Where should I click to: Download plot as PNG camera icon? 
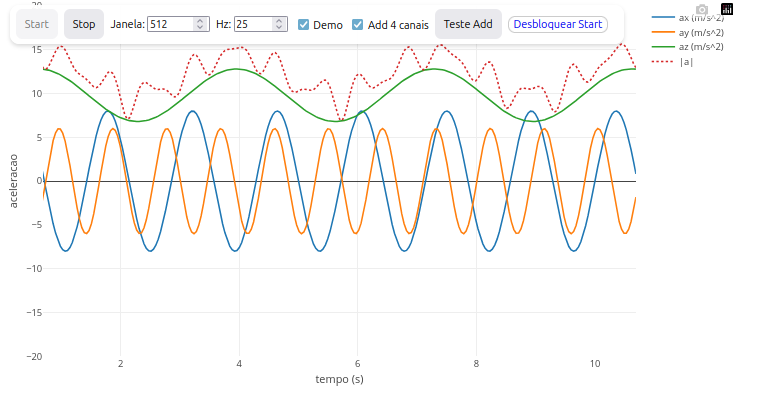click(x=702, y=9)
